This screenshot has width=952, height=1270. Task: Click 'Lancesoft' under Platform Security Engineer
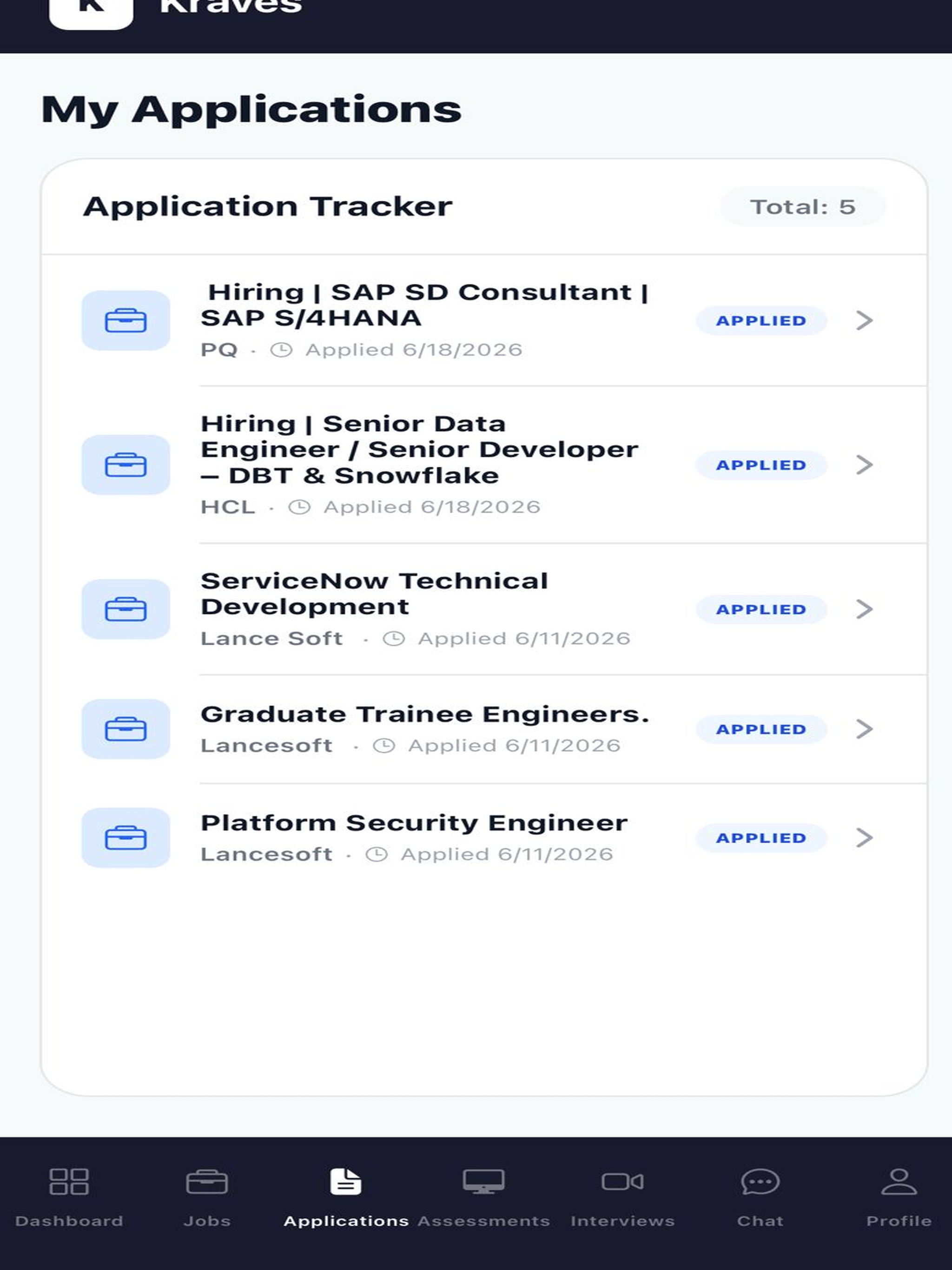pyautogui.click(x=266, y=854)
